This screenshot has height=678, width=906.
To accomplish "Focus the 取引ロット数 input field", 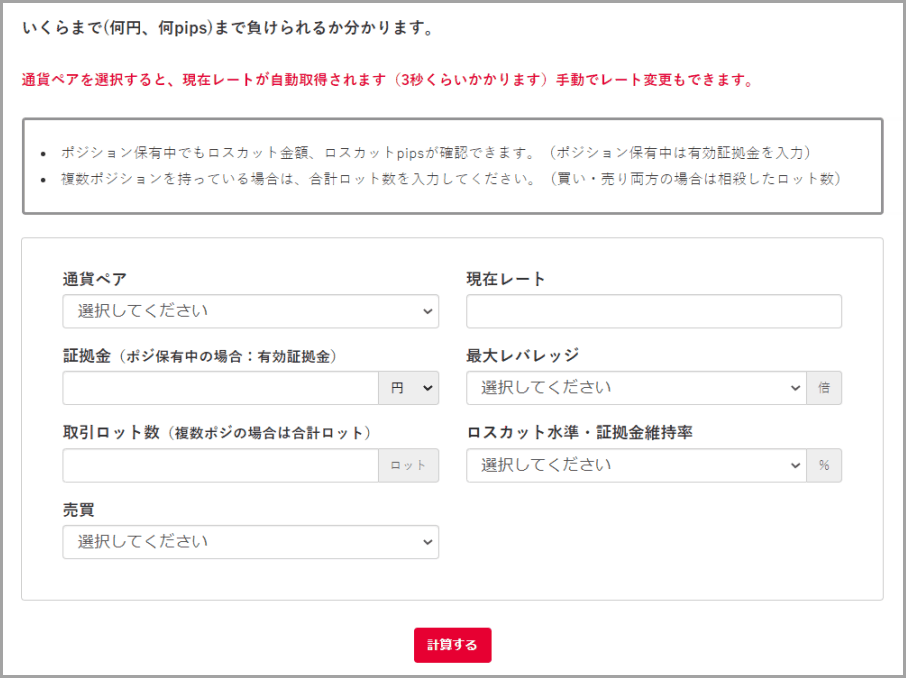I will [x=220, y=465].
